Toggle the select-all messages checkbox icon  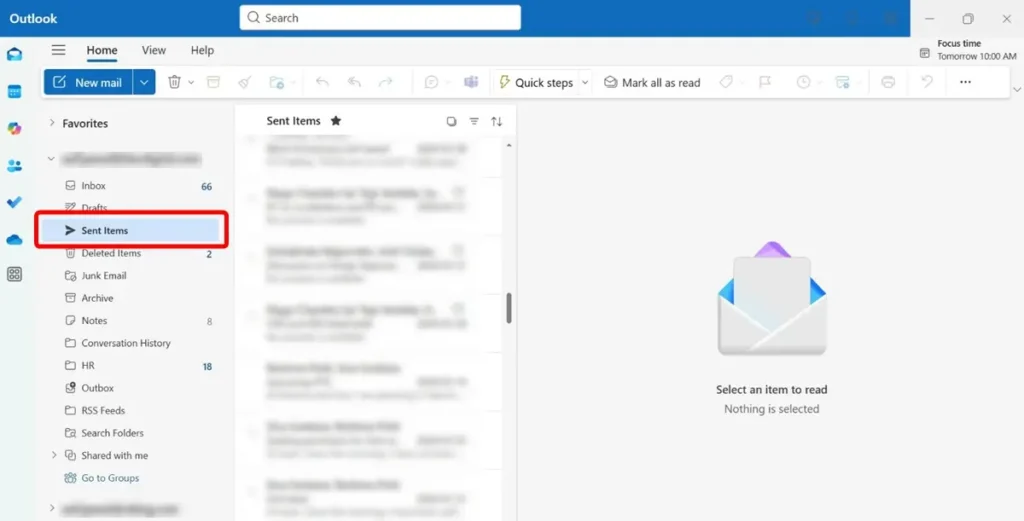click(x=451, y=122)
